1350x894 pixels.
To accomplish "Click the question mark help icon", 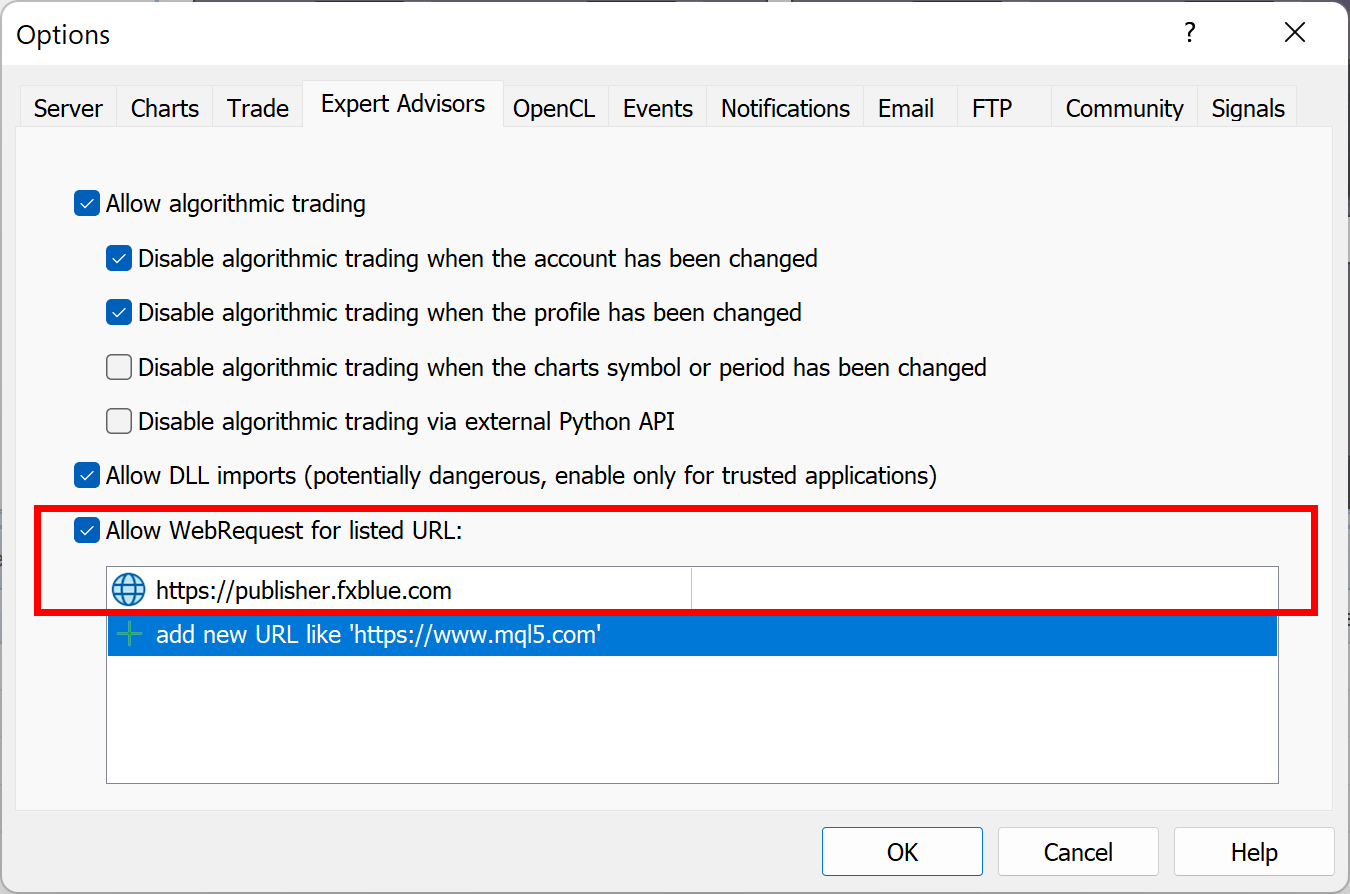I will (x=1189, y=33).
